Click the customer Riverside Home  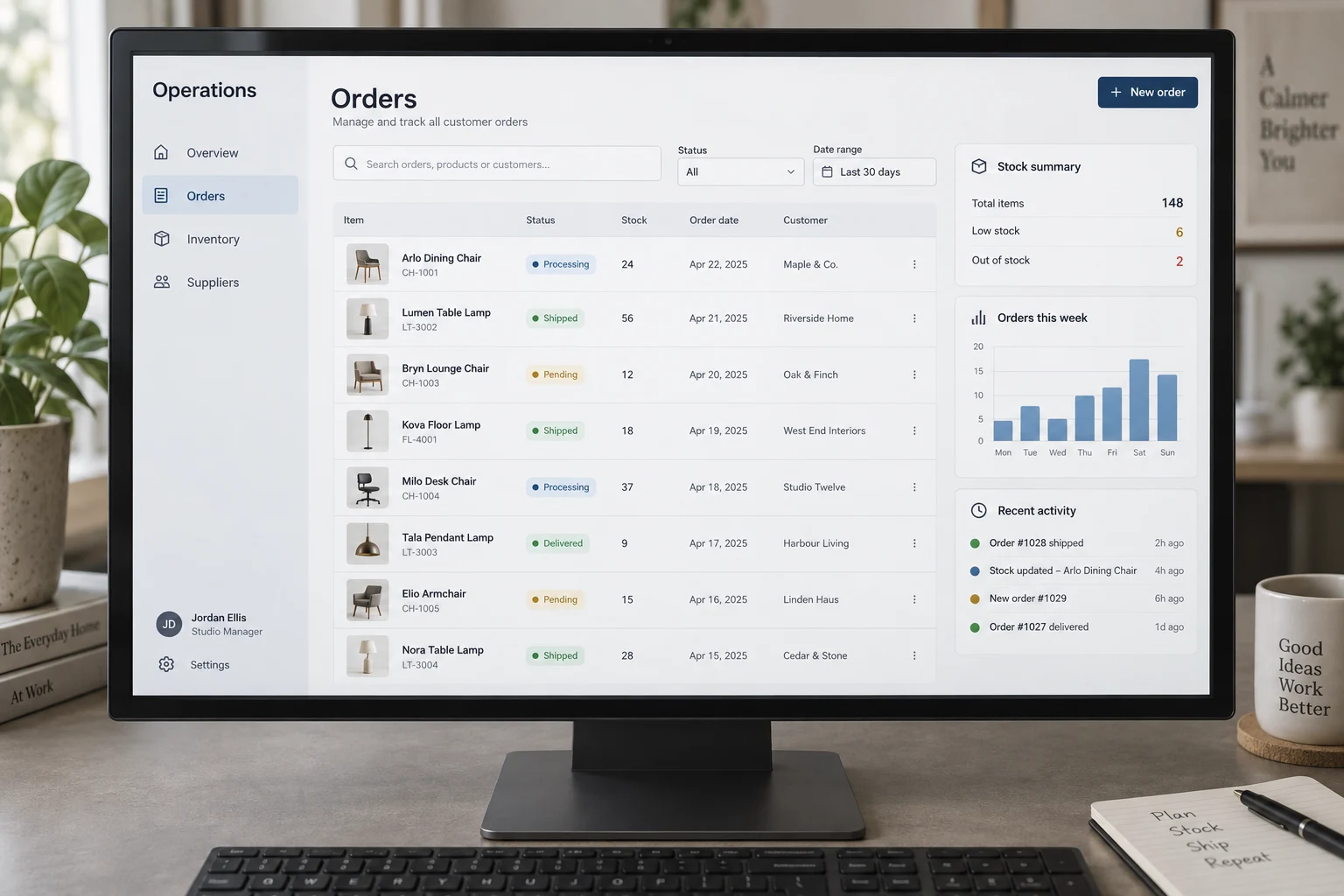click(818, 318)
